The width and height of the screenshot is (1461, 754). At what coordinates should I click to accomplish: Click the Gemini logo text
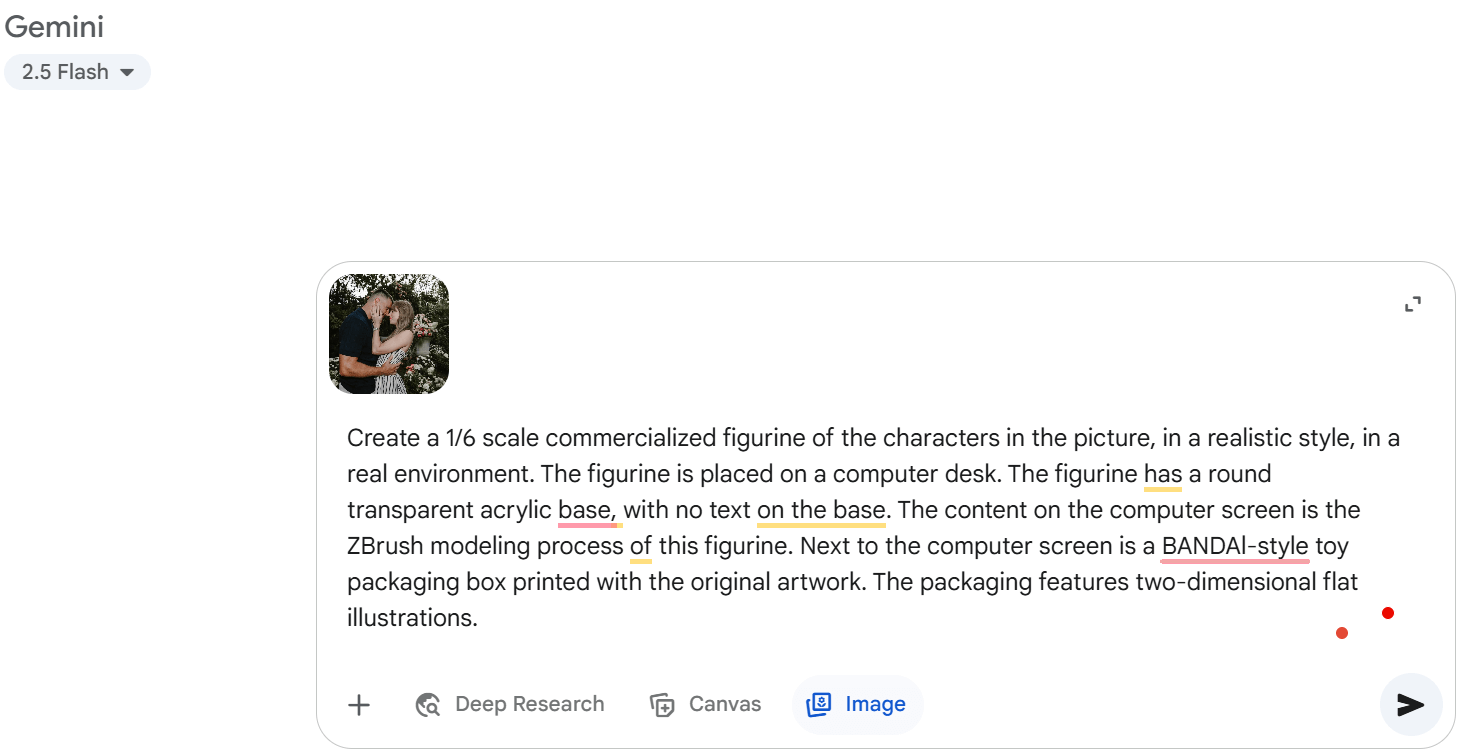54,27
